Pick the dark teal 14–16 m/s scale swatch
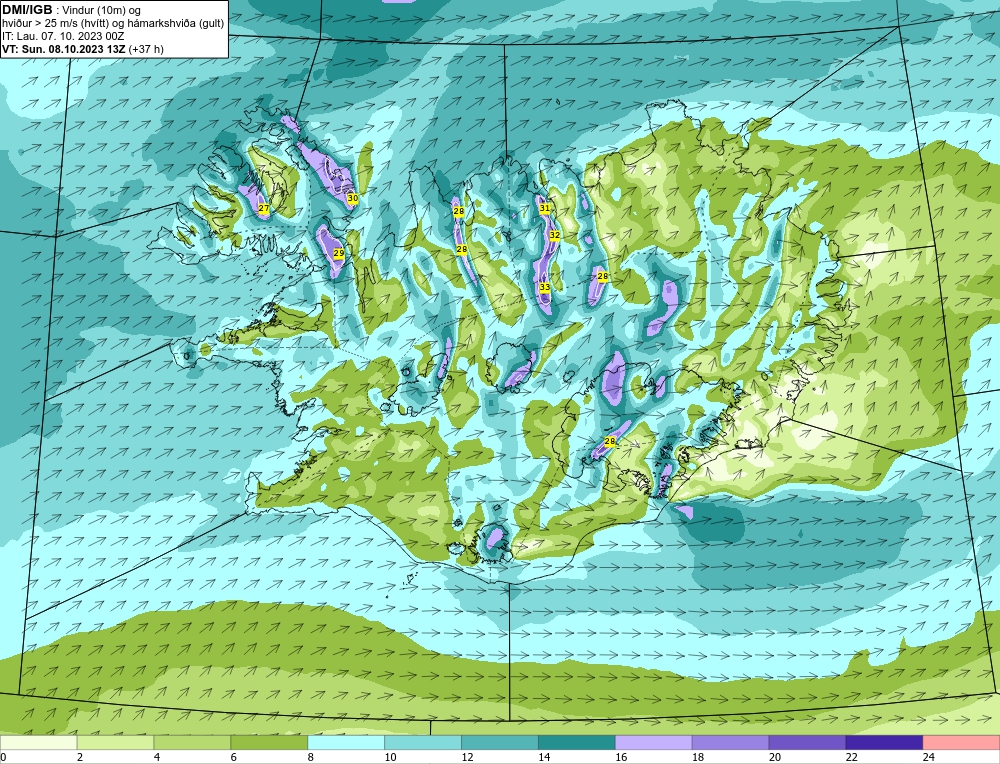 [577, 743]
